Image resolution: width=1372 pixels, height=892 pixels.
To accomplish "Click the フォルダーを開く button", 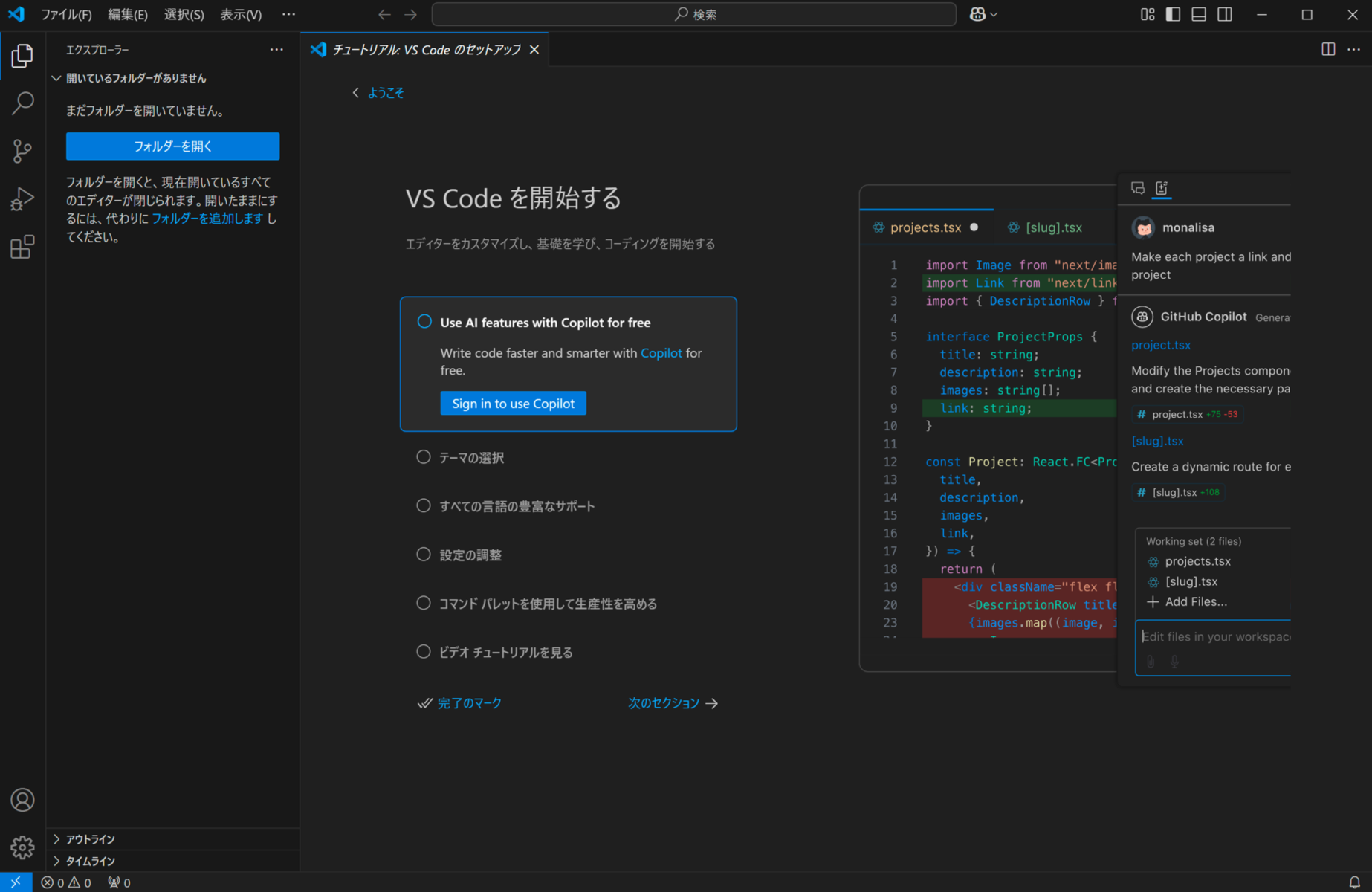I will pos(172,146).
